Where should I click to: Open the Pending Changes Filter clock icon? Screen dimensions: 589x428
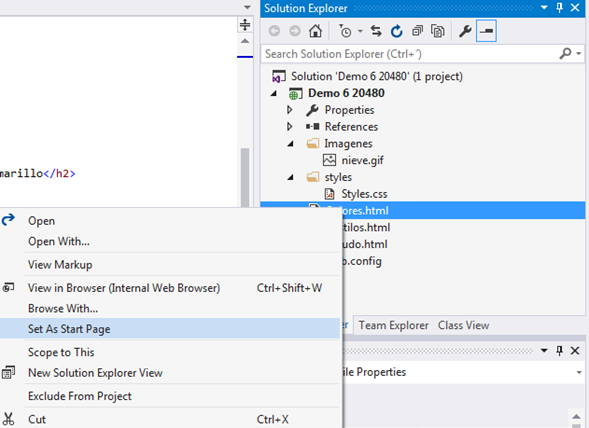coord(345,32)
